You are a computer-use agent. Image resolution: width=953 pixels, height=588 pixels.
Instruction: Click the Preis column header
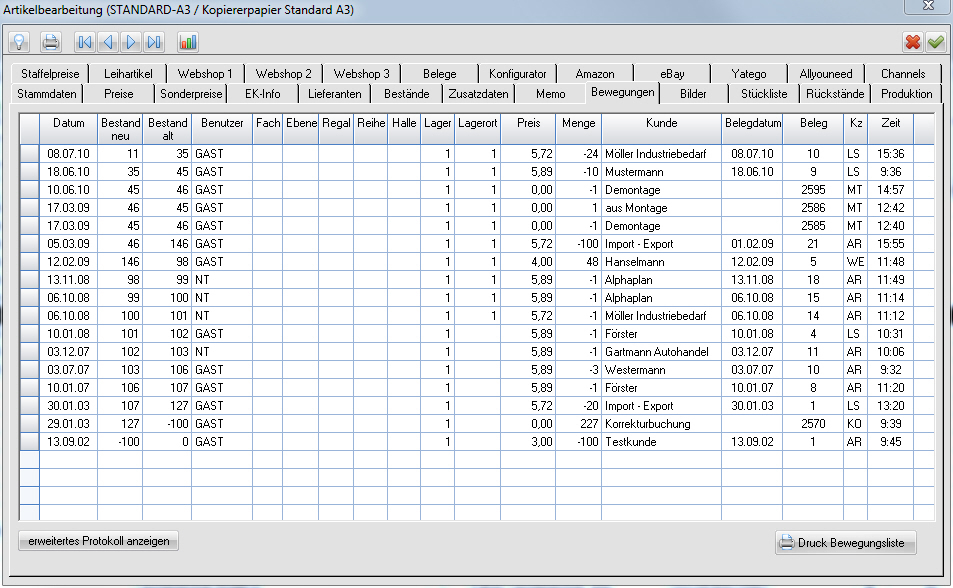click(528, 129)
